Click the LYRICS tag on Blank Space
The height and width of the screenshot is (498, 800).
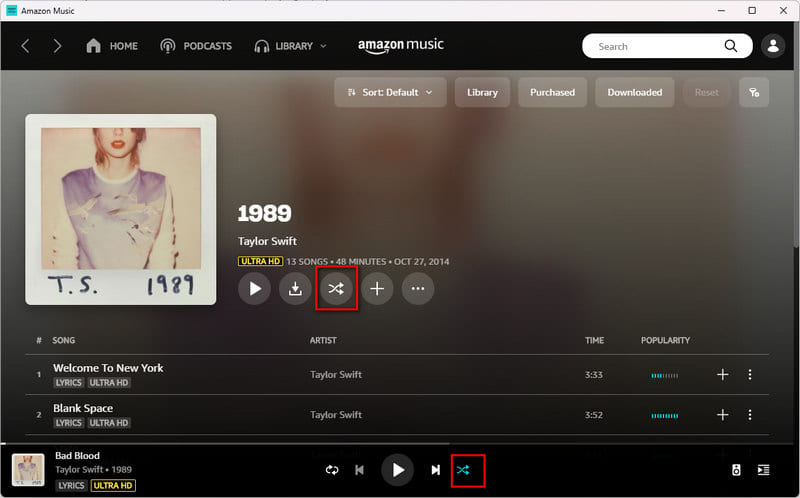(x=69, y=423)
